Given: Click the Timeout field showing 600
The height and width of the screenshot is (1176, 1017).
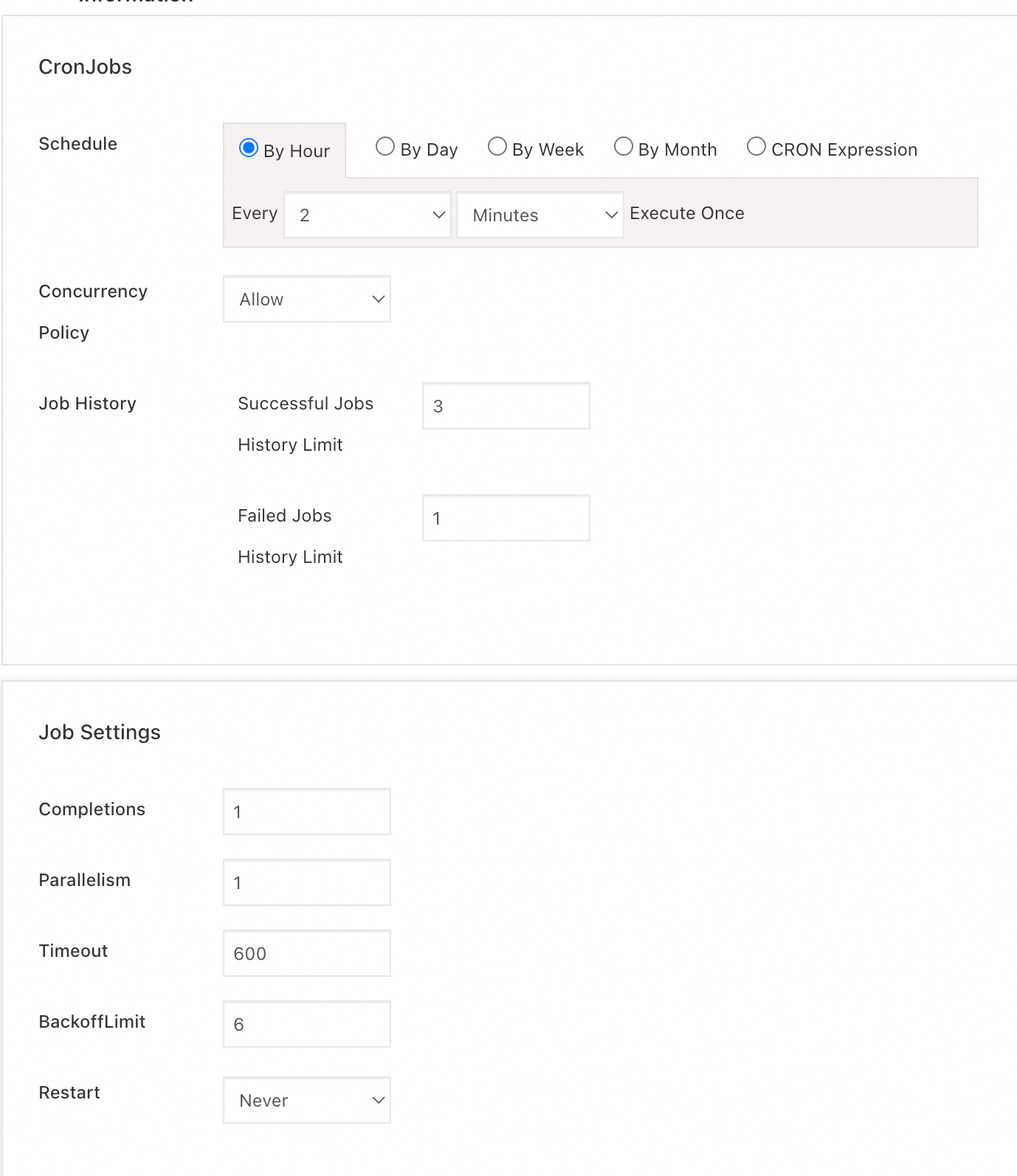Looking at the screenshot, I should pos(307,953).
